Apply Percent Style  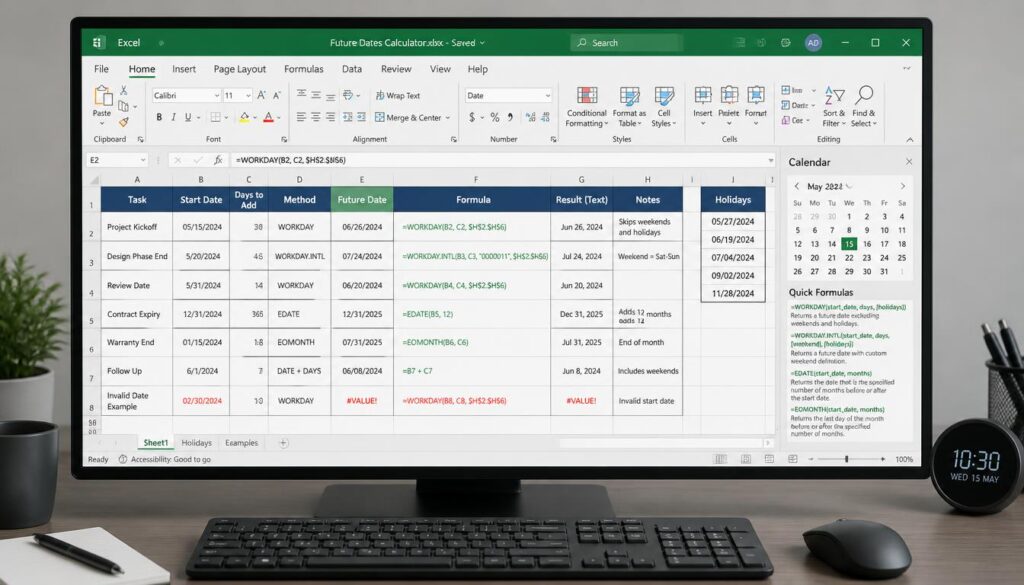click(x=494, y=118)
